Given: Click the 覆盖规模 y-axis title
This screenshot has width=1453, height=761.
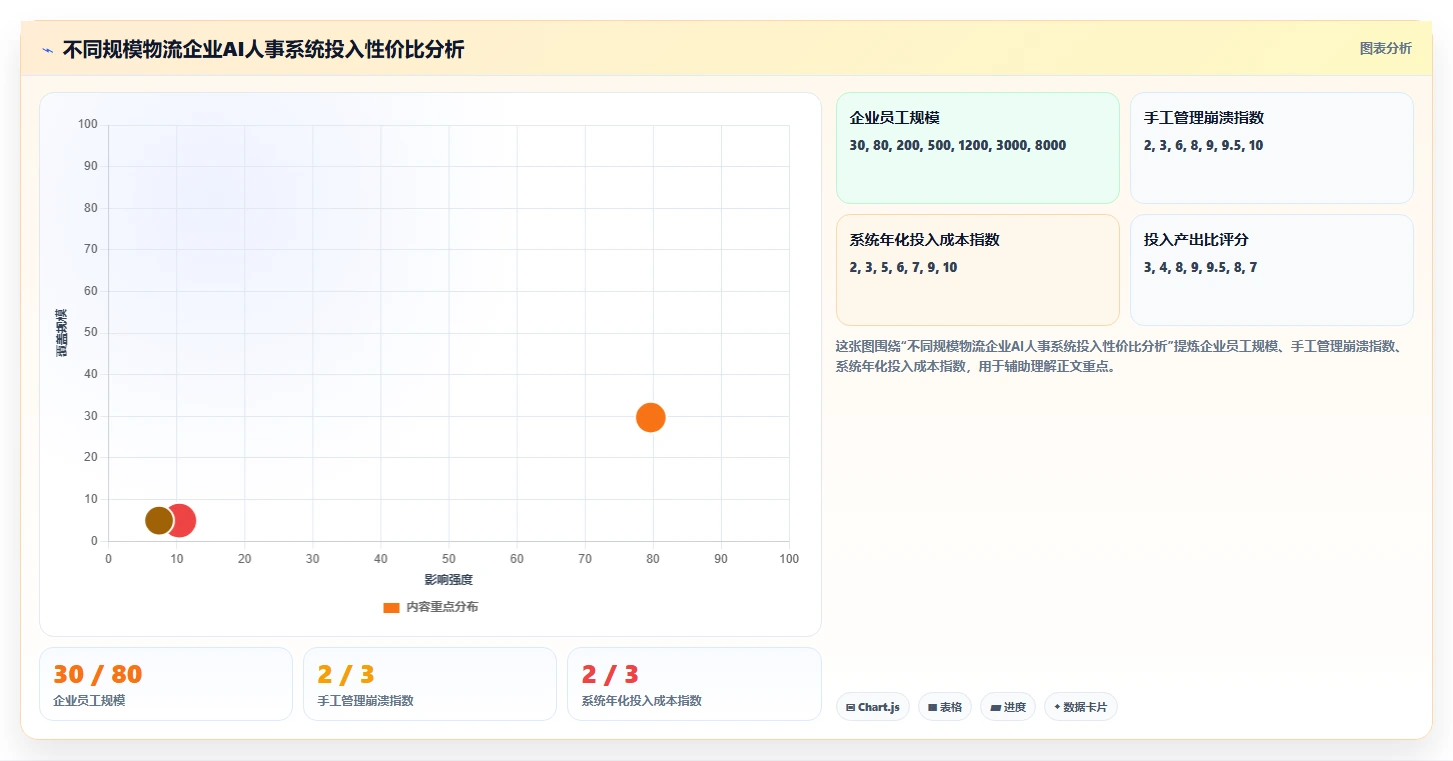Looking at the screenshot, I should click(62, 333).
